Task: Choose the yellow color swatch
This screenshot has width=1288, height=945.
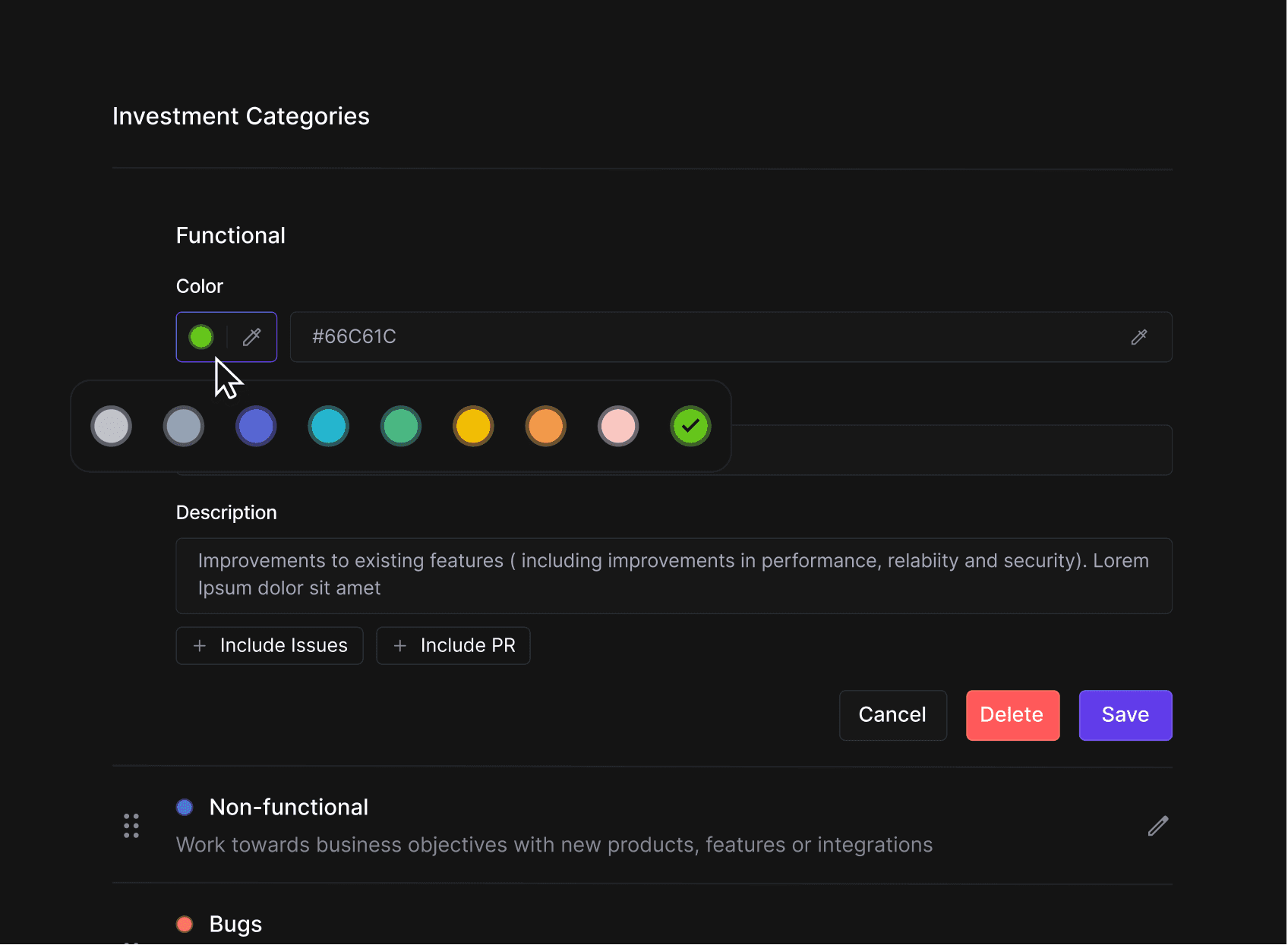Action: coord(473,427)
